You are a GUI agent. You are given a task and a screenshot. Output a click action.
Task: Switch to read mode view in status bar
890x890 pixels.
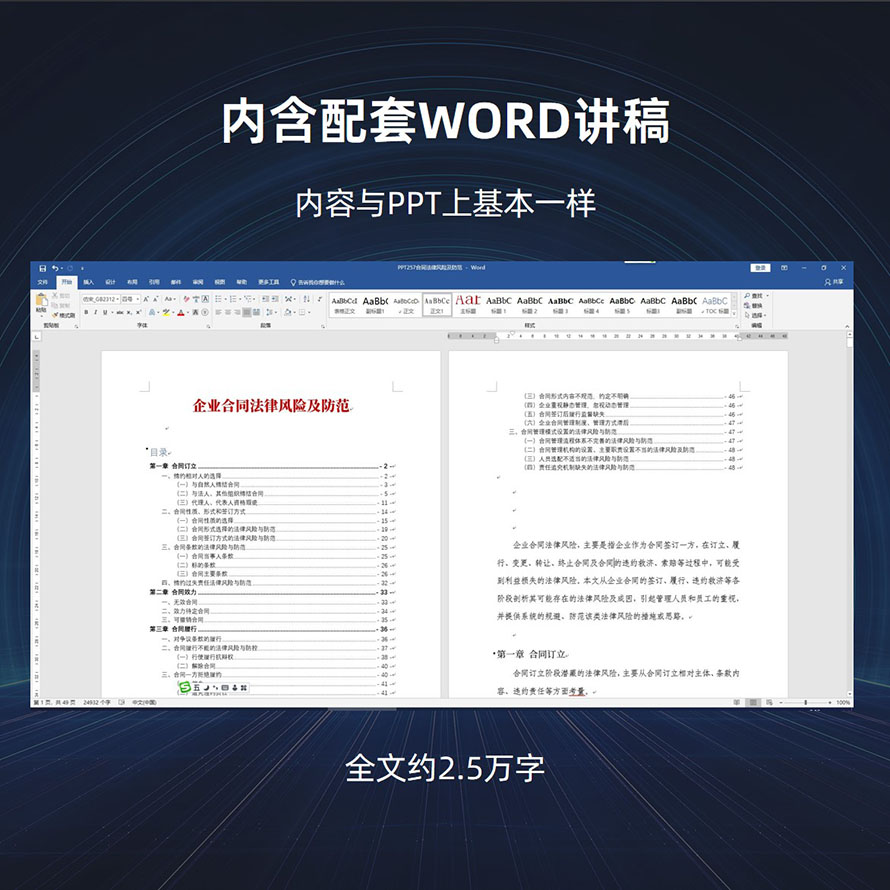click(736, 703)
